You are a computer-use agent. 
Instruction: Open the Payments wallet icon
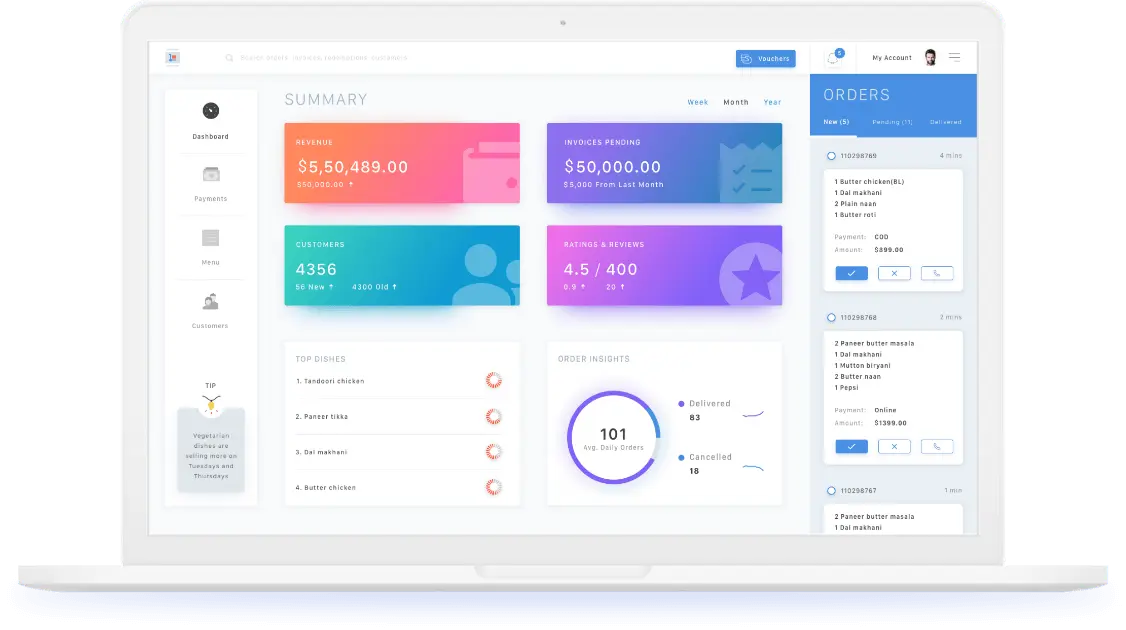click(210, 174)
